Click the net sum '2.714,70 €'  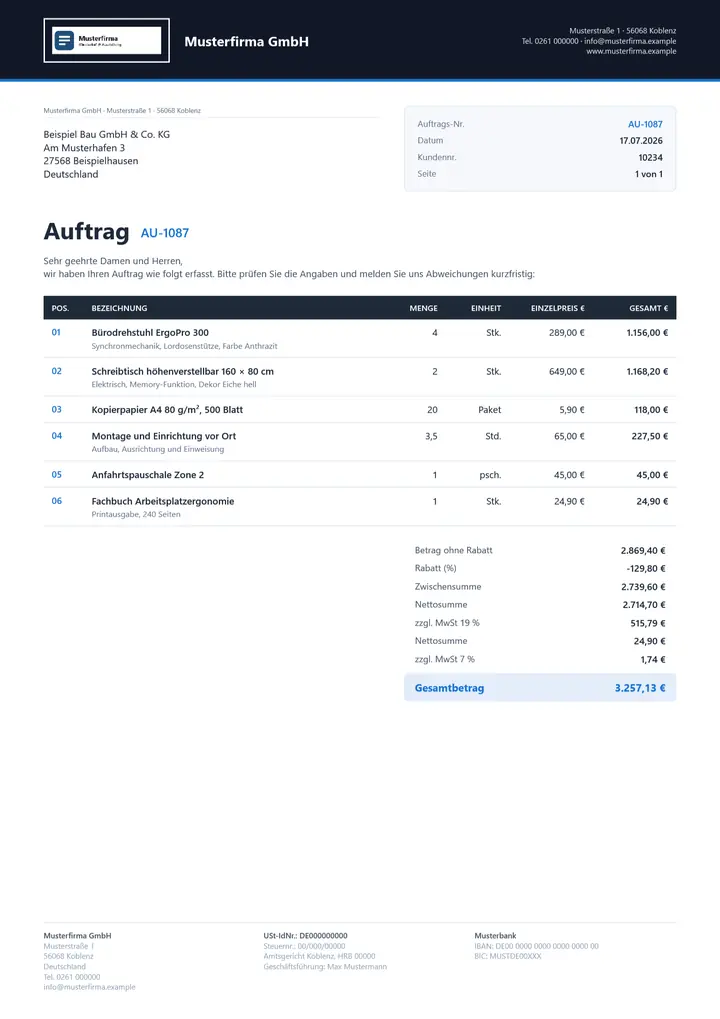pos(644,605)
